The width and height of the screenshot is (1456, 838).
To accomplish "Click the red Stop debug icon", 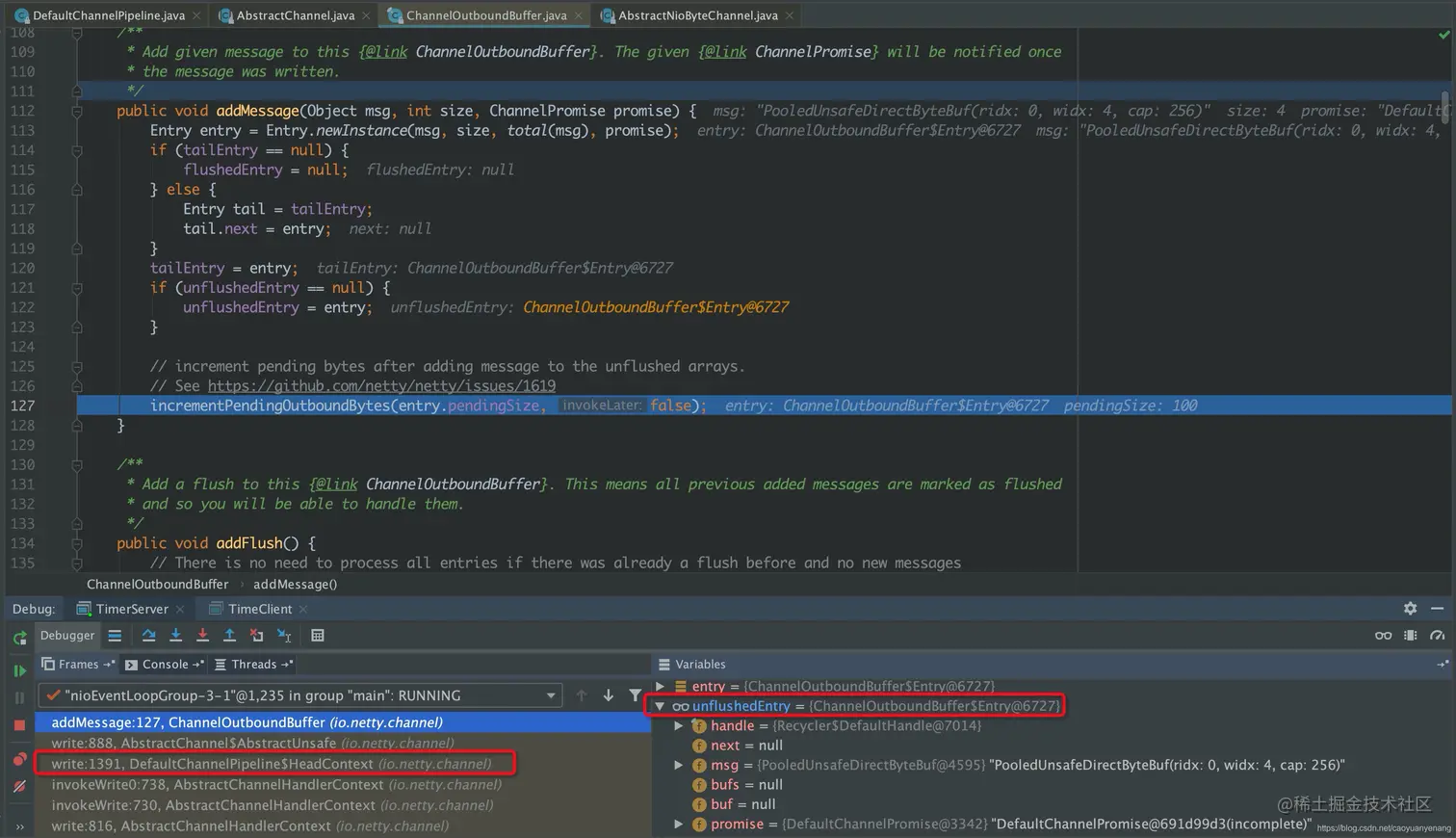I will pos(19,724).
